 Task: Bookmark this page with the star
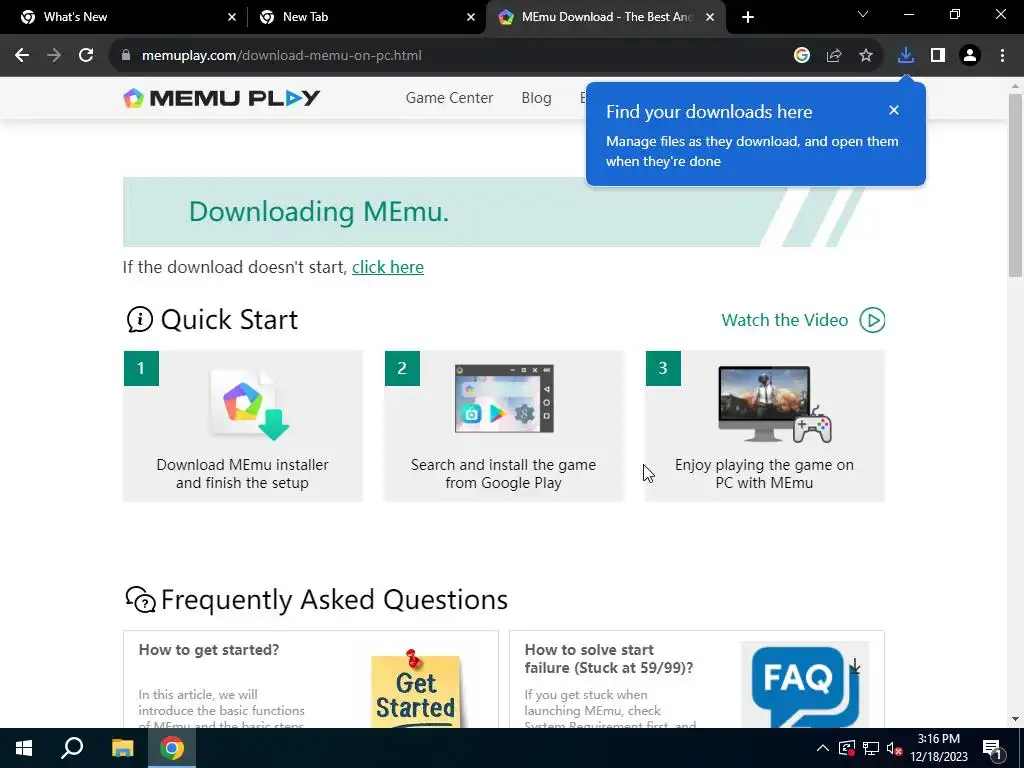point(866,56)
